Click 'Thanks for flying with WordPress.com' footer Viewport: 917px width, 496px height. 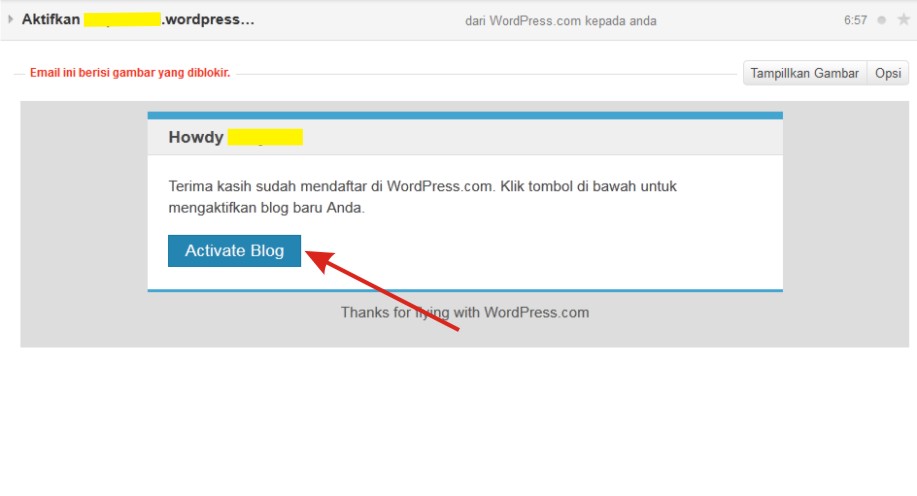click(465, 312)
